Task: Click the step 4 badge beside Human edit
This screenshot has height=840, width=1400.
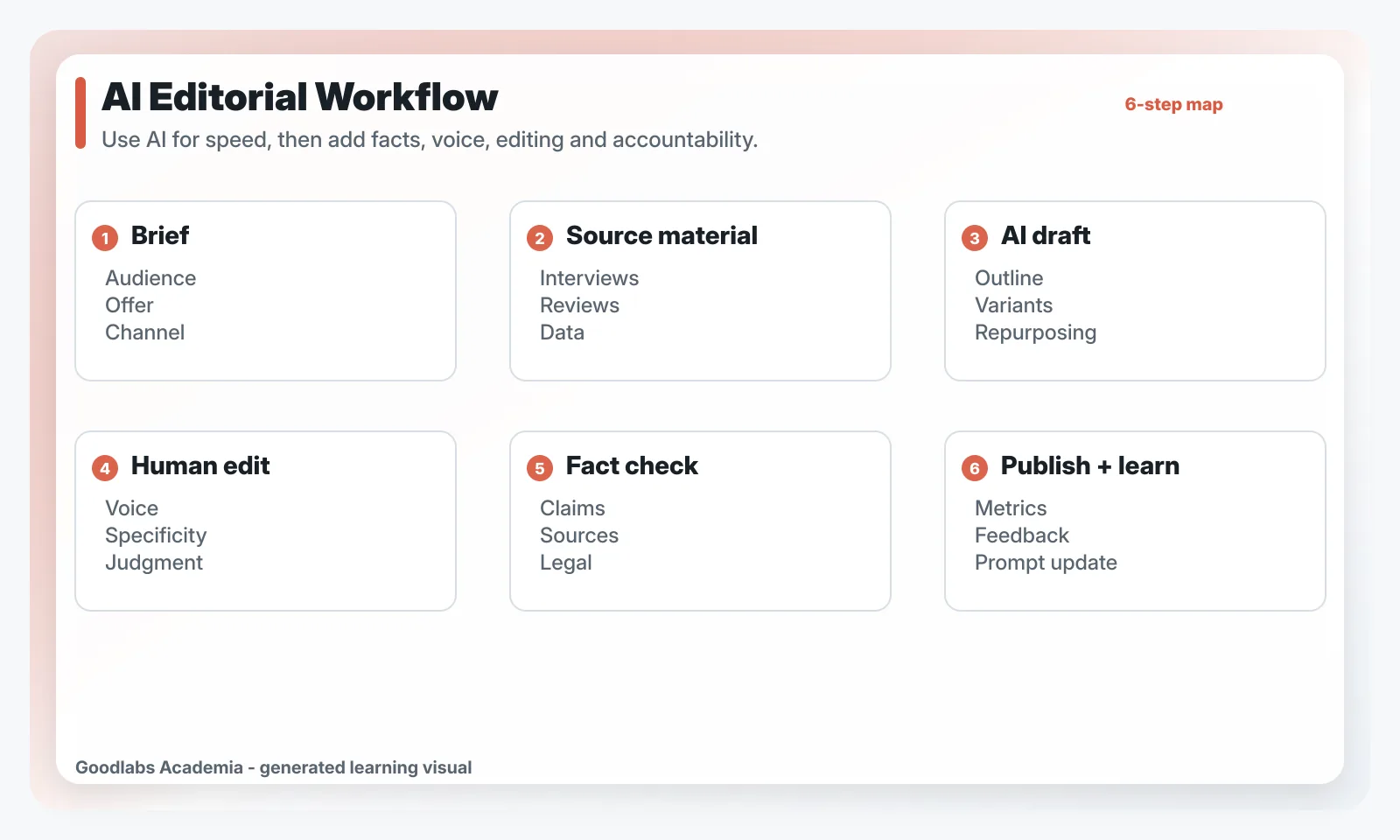Action: (x=105, y=468)
